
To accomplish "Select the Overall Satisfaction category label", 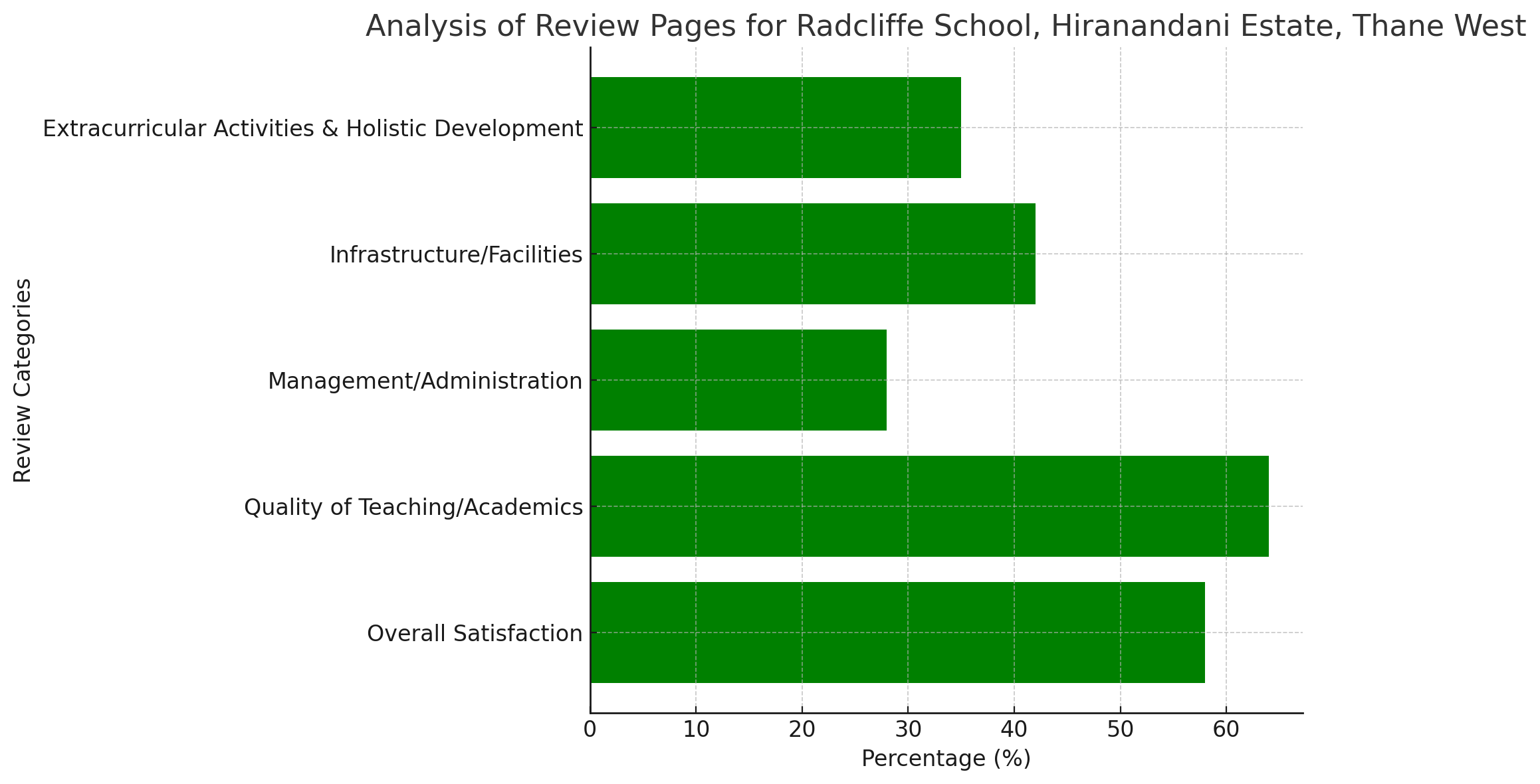I will point(475,633).
